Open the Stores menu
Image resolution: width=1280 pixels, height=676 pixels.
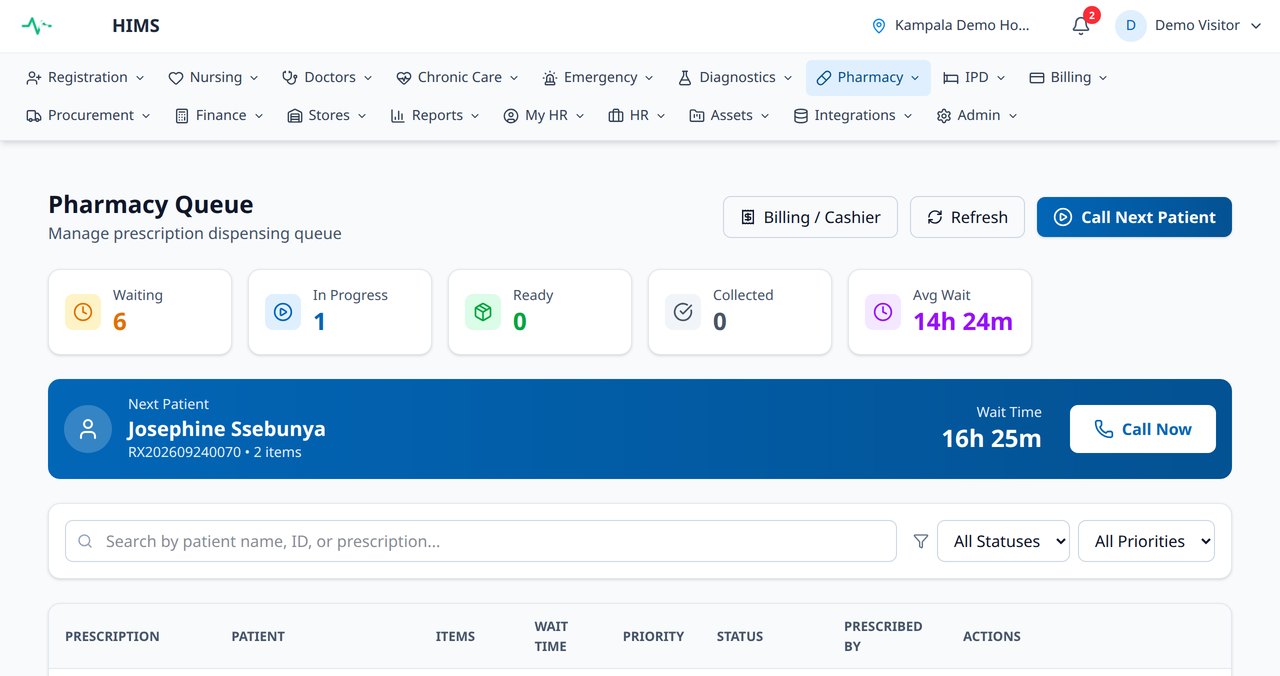pyautogui.click(x=326, y=115)
